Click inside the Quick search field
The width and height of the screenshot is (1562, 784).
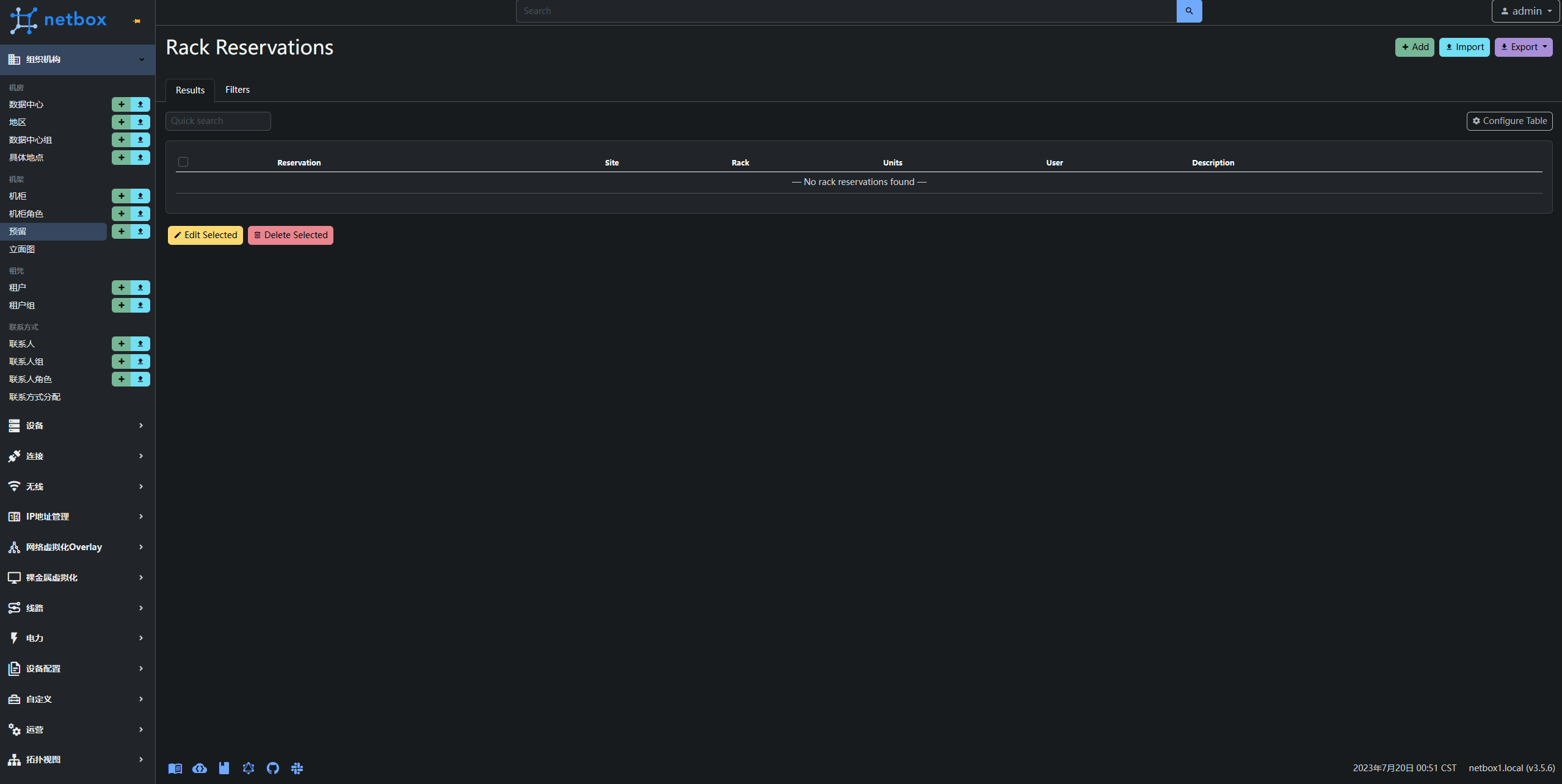[217, 120]
